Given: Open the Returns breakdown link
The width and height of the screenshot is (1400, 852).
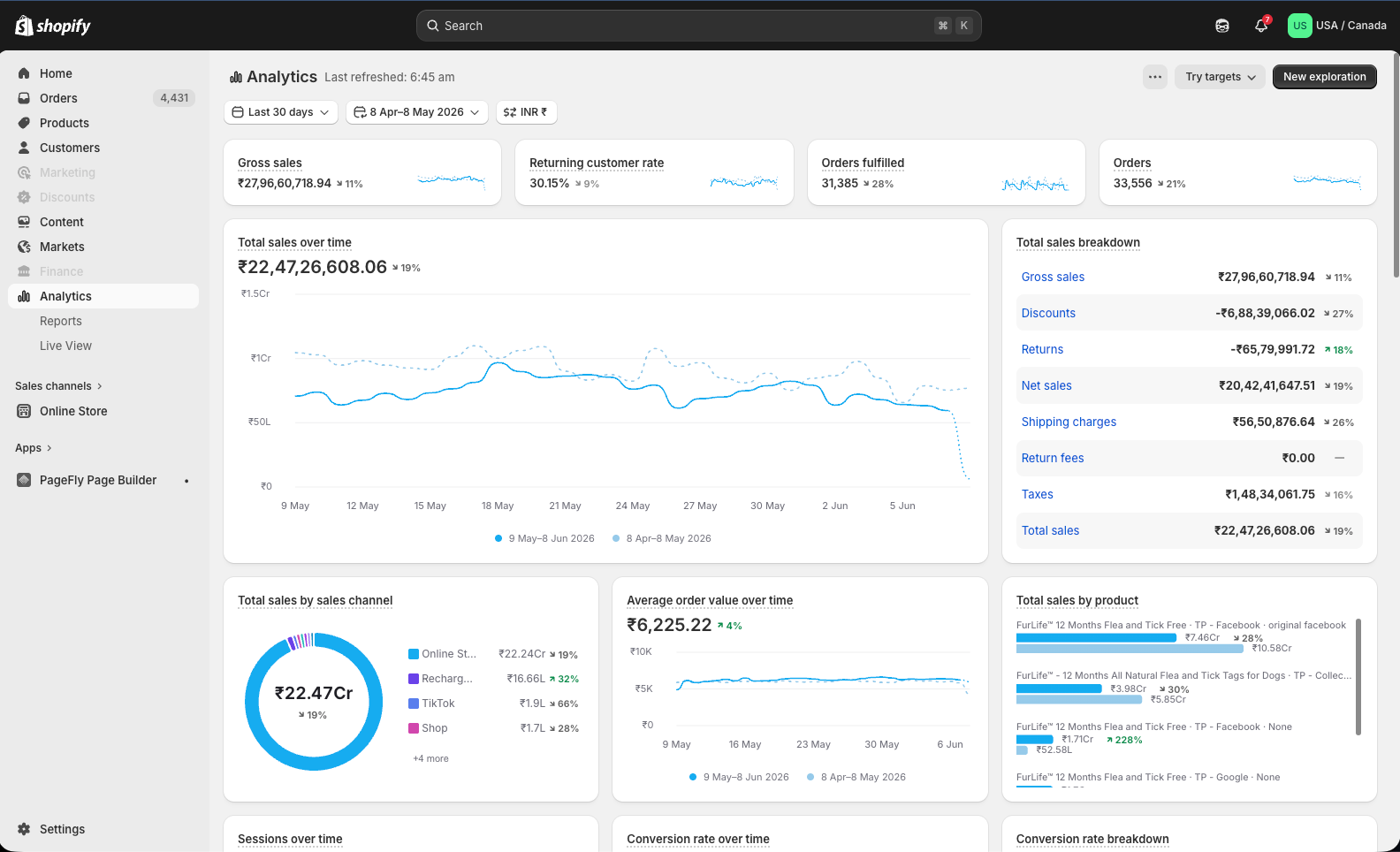Looking at the screenshot, I should (1042, 349).
